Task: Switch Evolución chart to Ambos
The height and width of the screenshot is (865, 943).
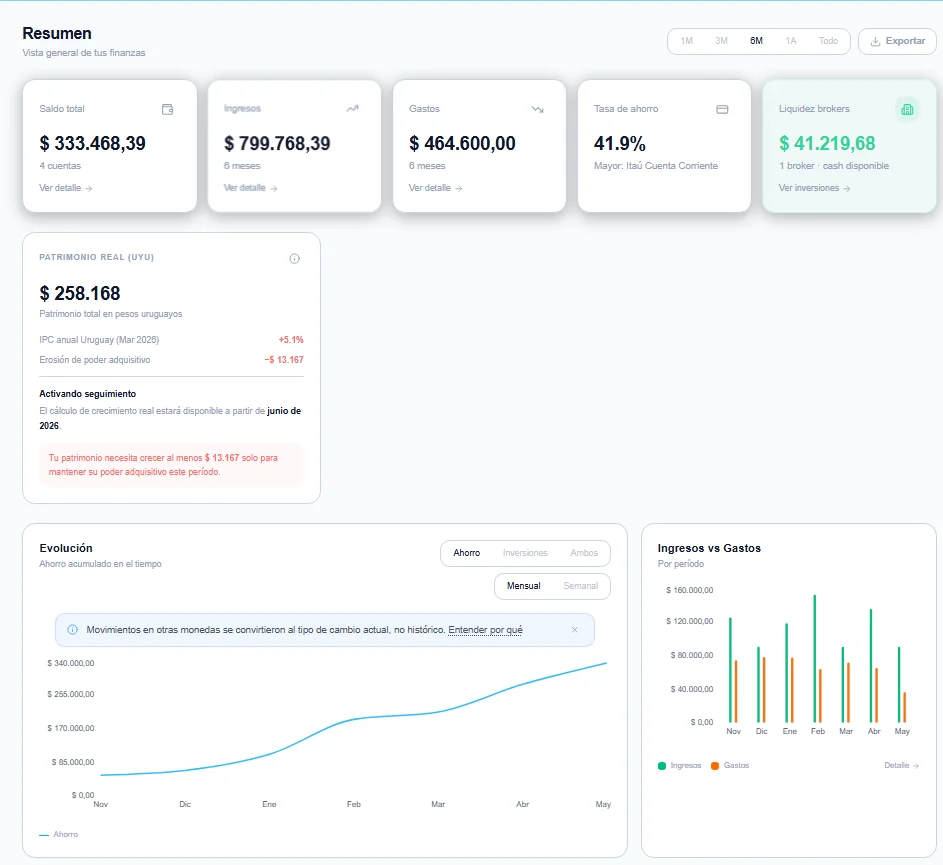Action: pyautogui.click(x=584, y=553)
